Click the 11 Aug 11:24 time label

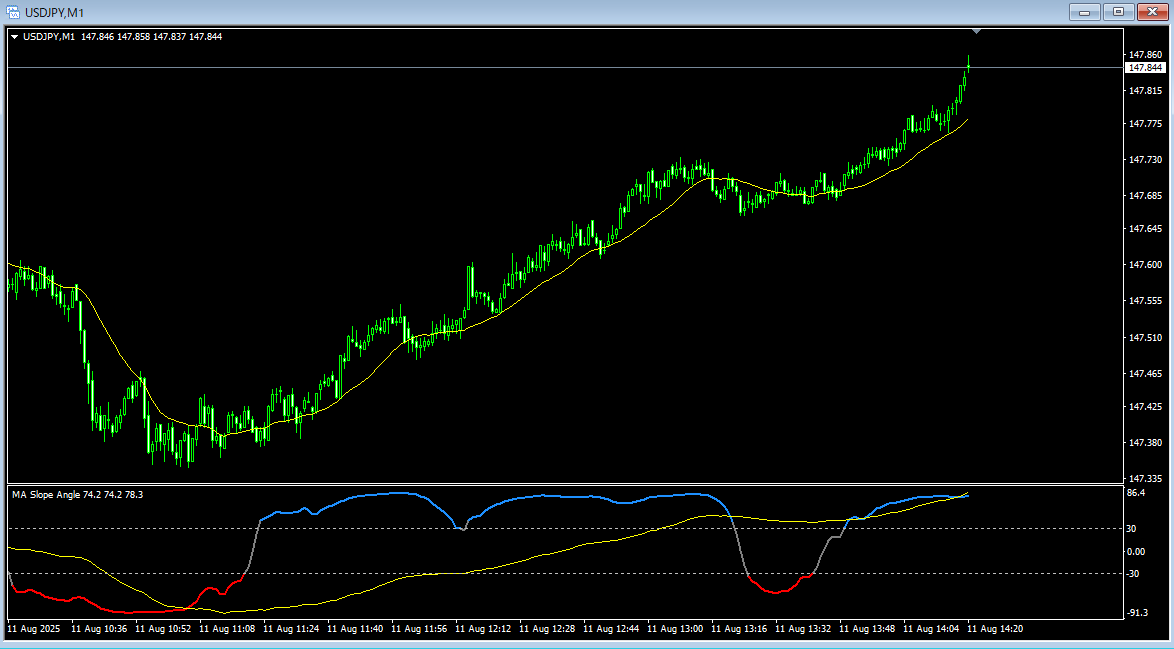(x=291, y=630)
